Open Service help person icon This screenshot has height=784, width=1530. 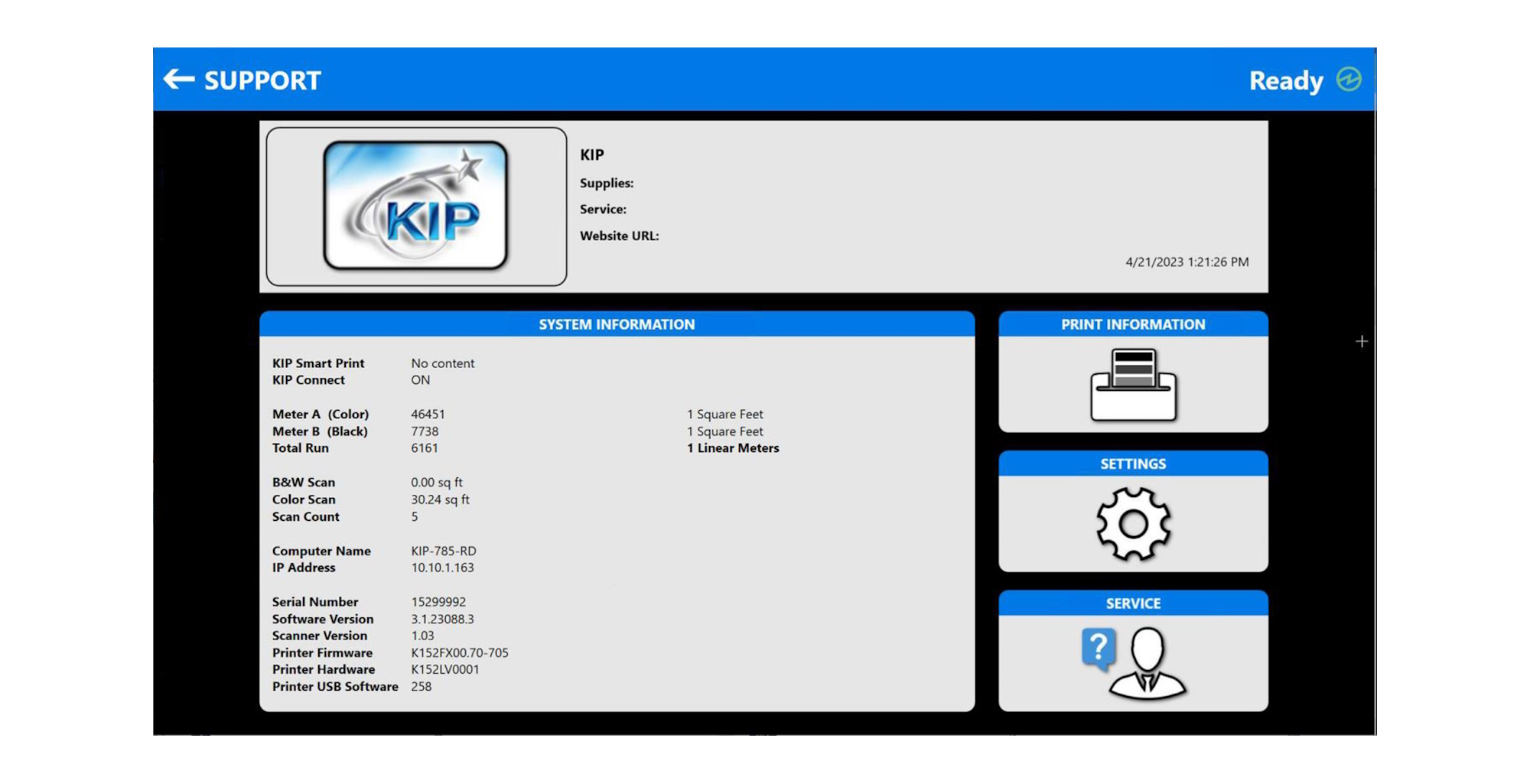[x=1133, y=663]
